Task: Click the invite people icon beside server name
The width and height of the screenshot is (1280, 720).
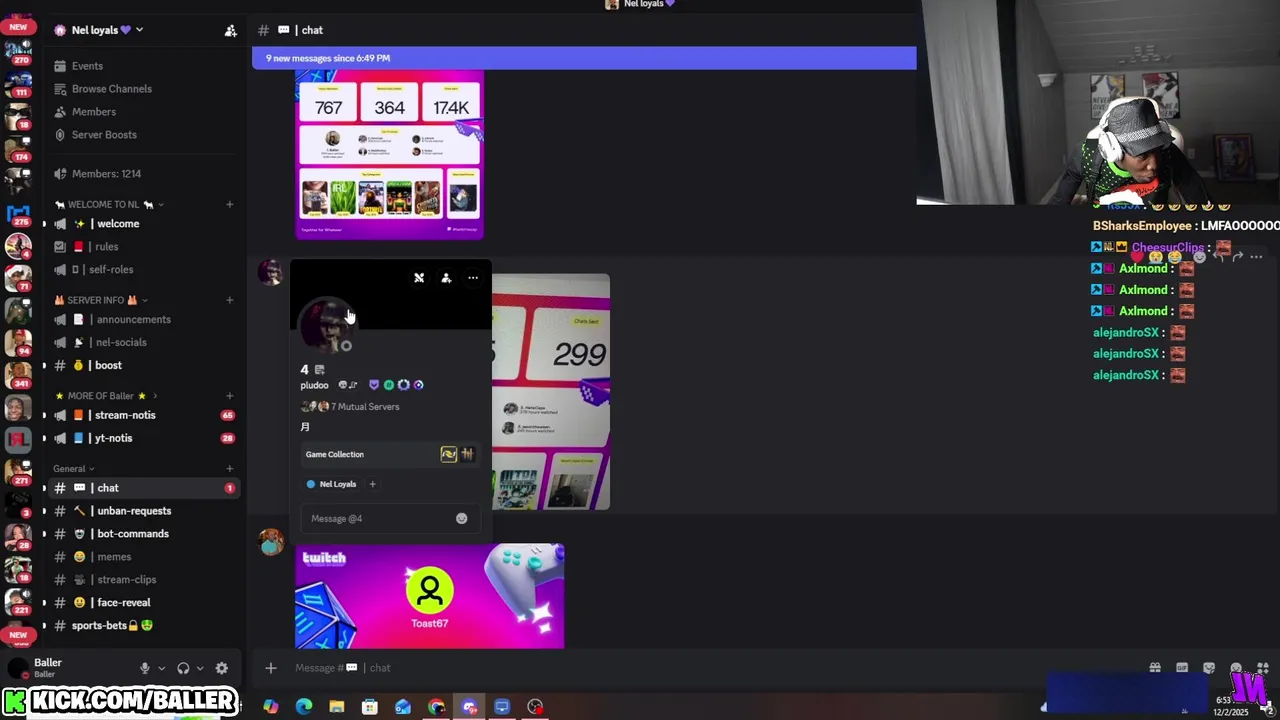Action: (231, 30)
